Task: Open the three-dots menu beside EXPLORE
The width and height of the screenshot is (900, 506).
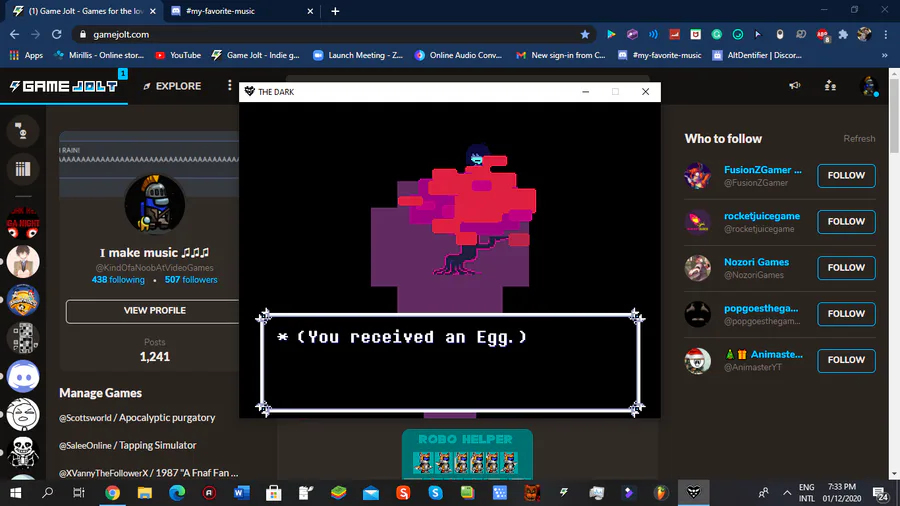Action: (x=230, y=85)
